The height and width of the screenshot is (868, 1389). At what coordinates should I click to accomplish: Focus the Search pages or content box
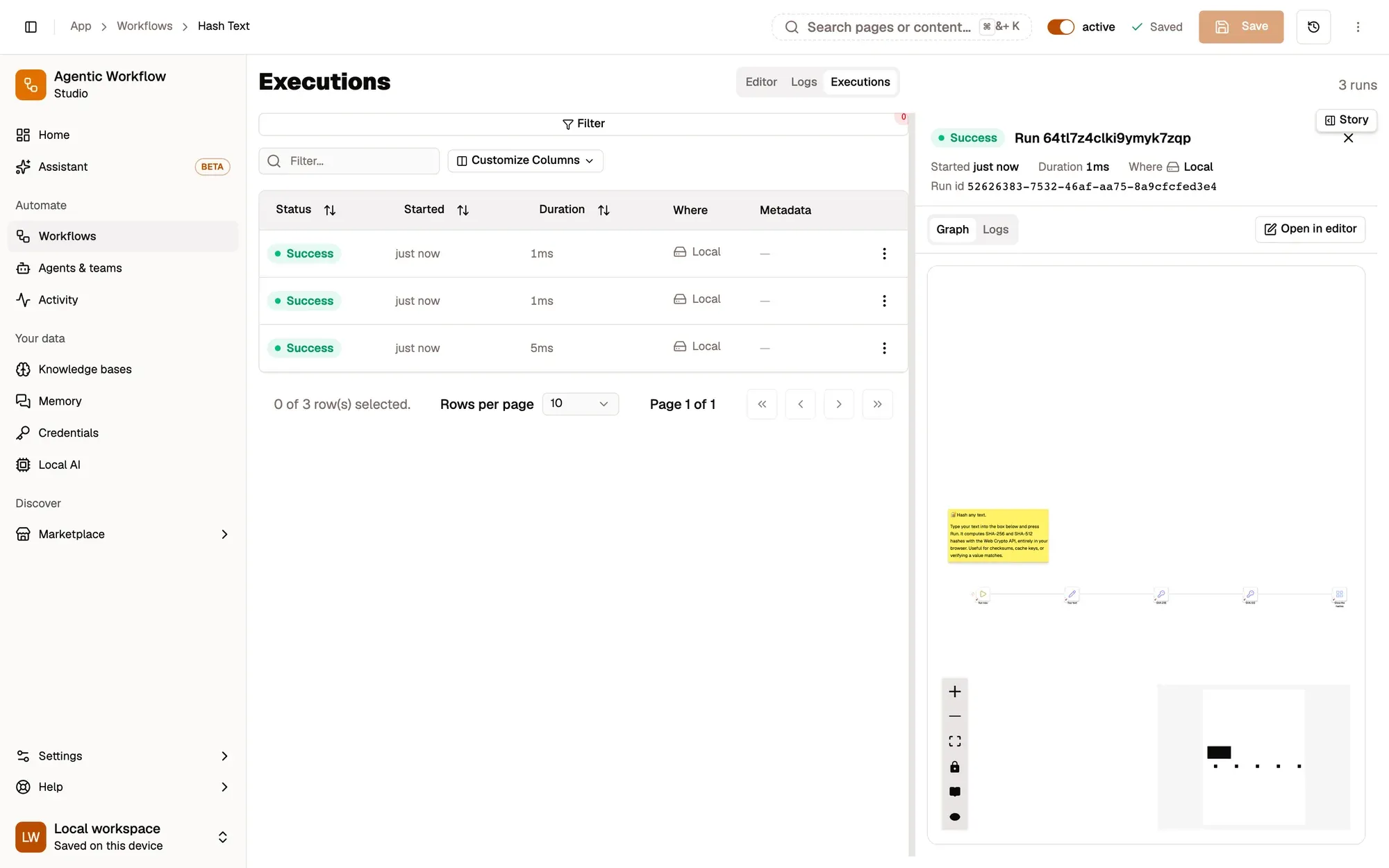(901, 26)
